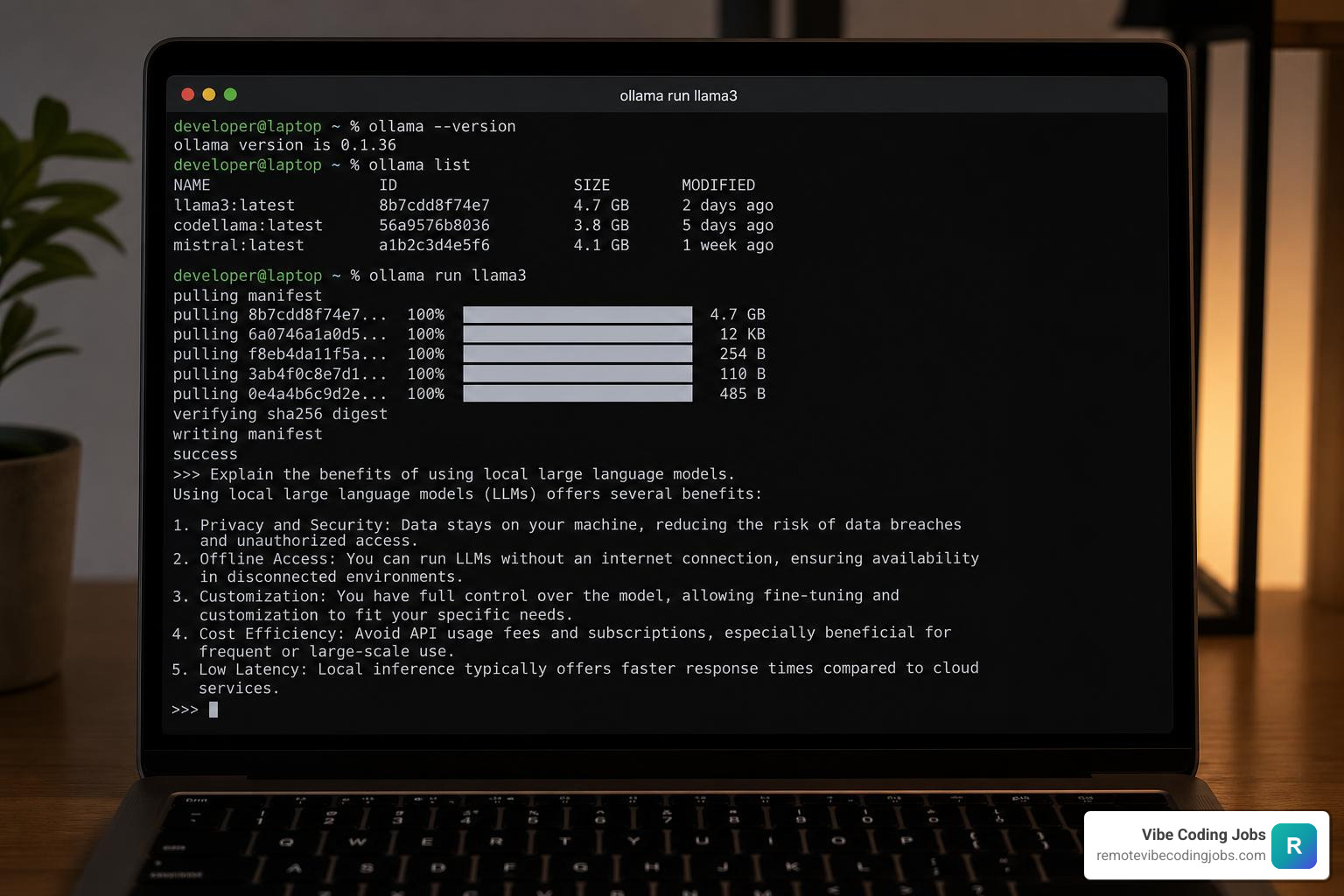Click the progress bar for 'pulling 8b7cdd8f74e7...'
The height and width of the screenshot is (896, 1344).
pyautogui.click(x=577, y=315)
